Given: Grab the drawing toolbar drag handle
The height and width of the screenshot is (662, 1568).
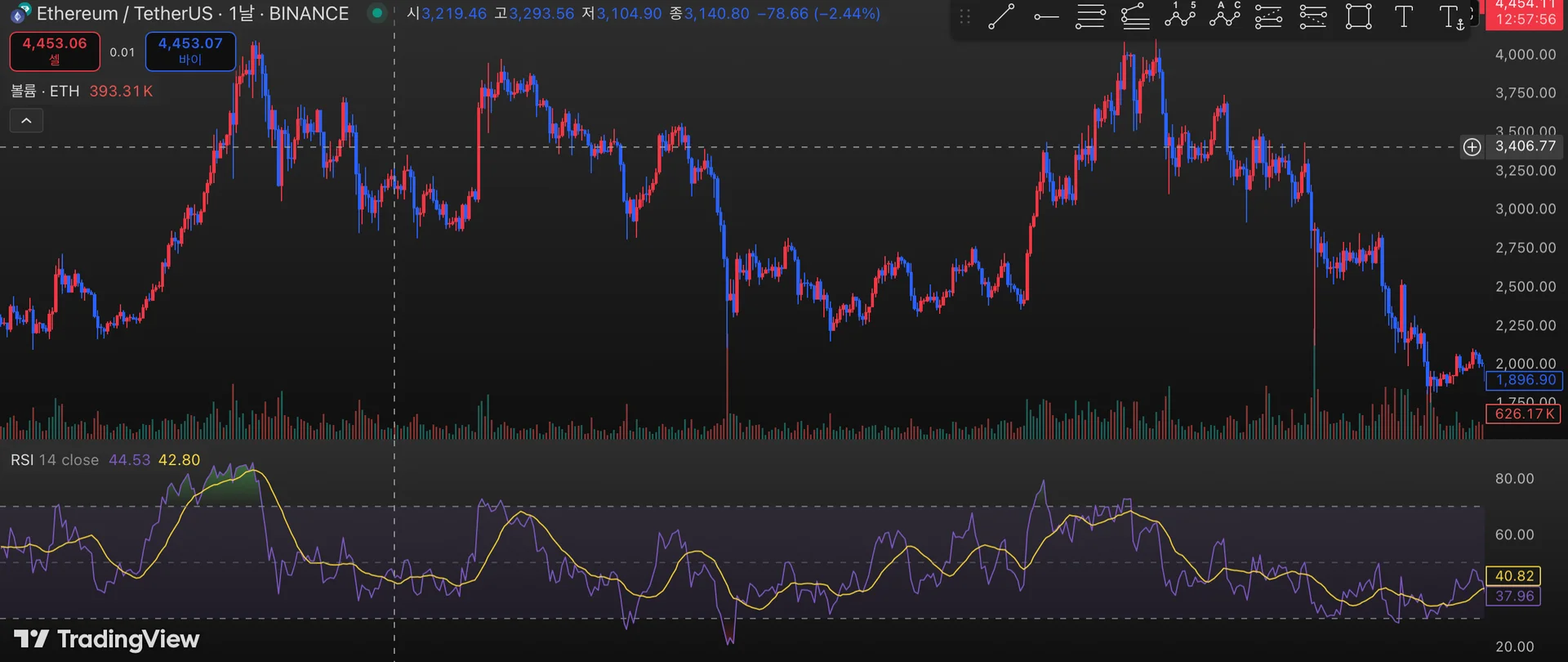Looking at the screenshot, I should tap(965, 16).
